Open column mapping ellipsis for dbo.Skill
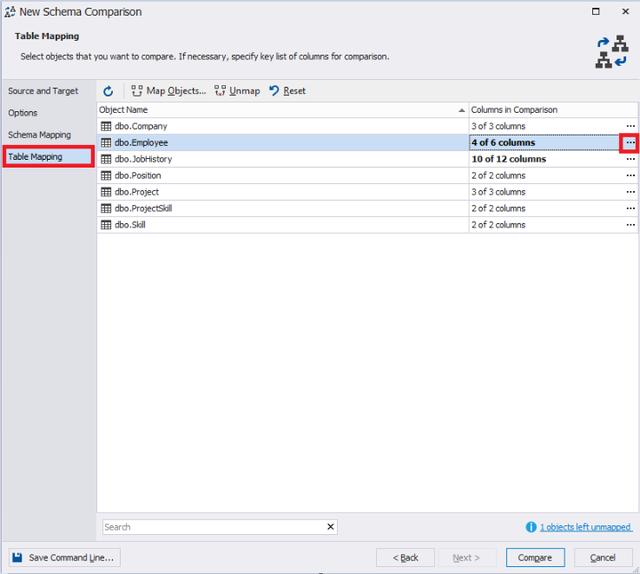This screenshot has height=574, width=640. pyautogui.click(x=630, y=225)
